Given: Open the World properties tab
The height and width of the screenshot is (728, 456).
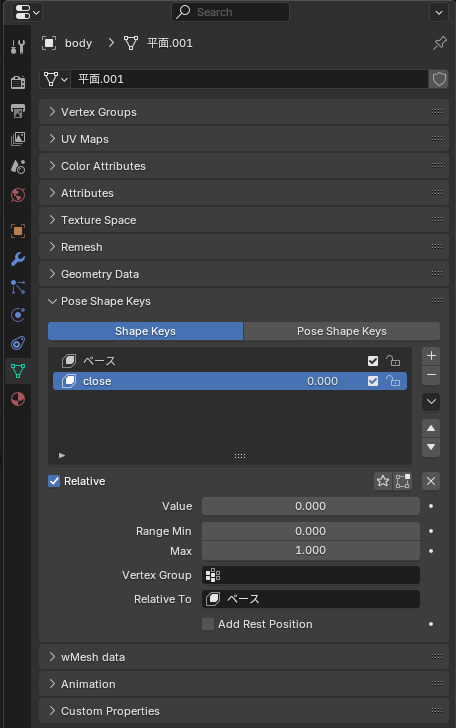Looking at the screenshot, I should (18, 195).
